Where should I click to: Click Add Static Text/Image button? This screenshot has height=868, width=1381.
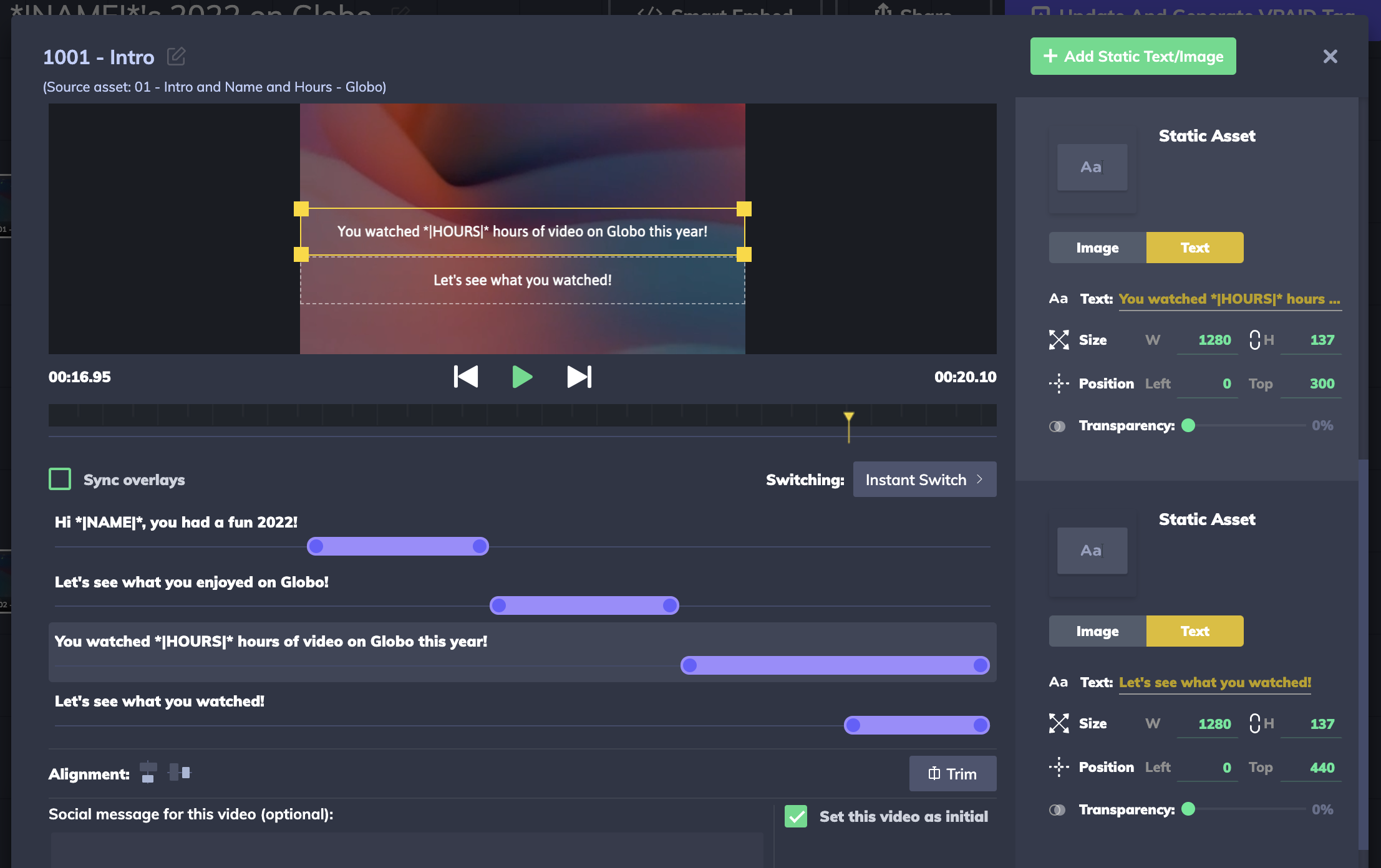click(1133, 56)
